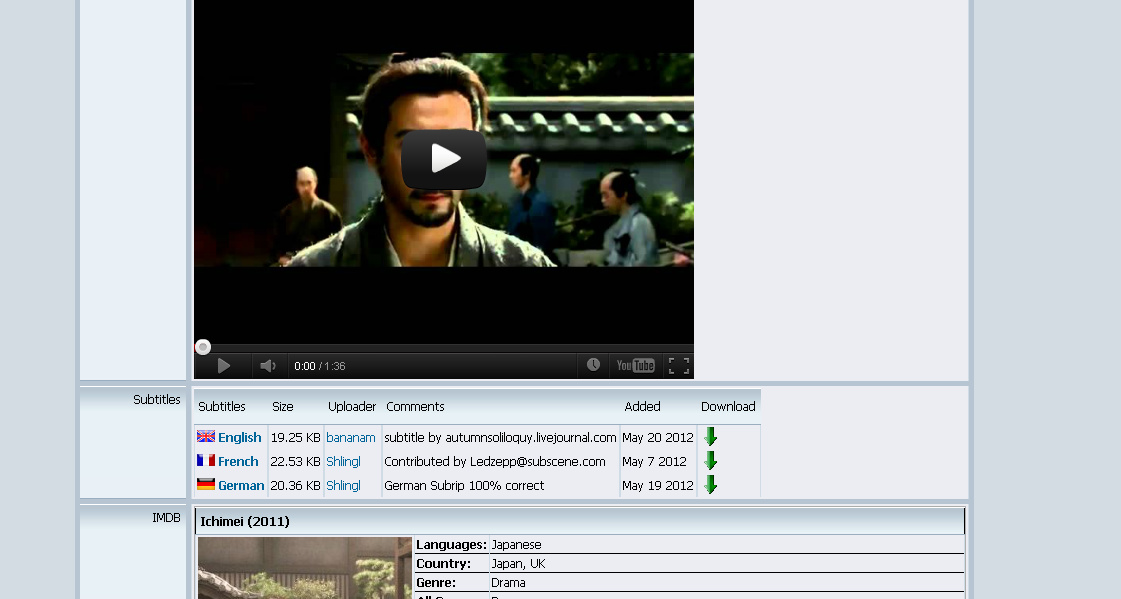
Task: Click the IMDB movie poster thumbnail
Action: 305,568
